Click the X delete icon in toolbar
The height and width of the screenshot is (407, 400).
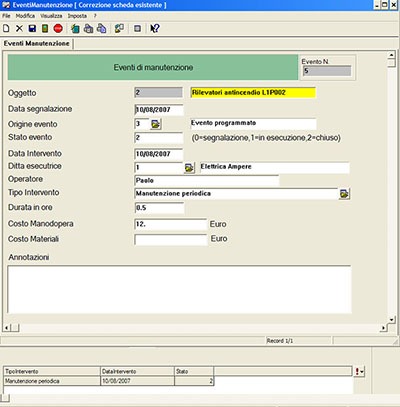(19, 29)
